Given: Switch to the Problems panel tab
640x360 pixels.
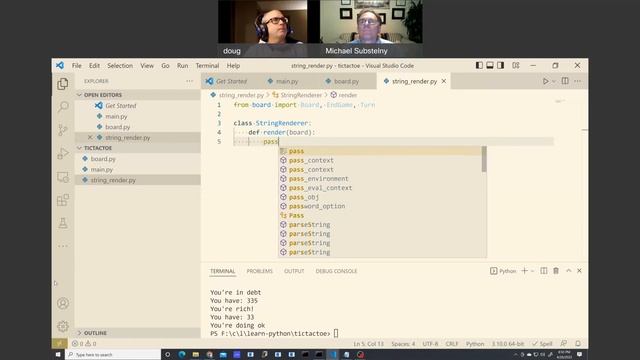Looking at the screenshot, I should pyautogui.click(x=260, y=271).
